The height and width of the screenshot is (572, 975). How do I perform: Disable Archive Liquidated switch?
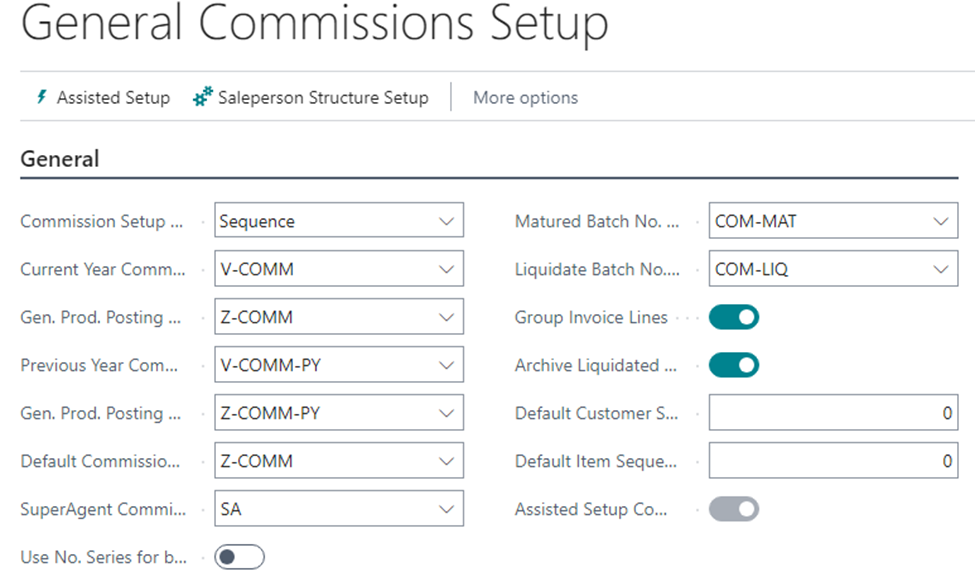734,365
